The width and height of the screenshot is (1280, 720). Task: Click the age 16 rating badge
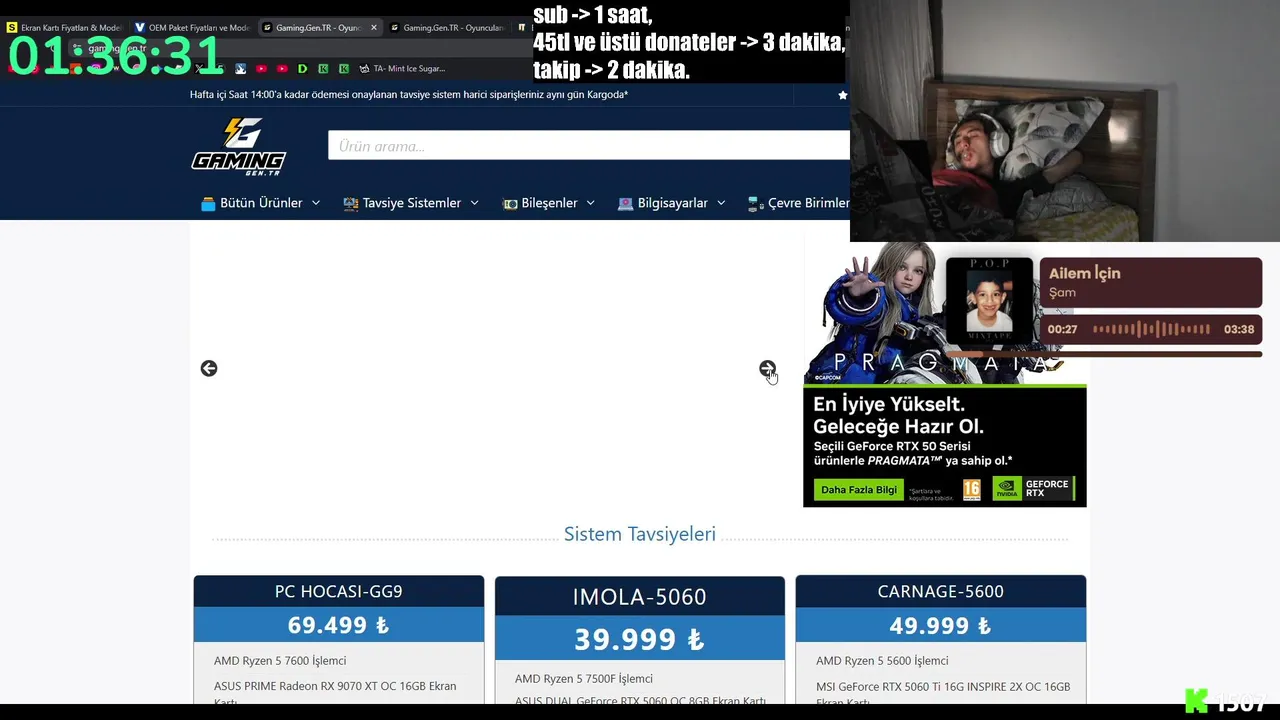pyautogui.click(x=971, y=489)
